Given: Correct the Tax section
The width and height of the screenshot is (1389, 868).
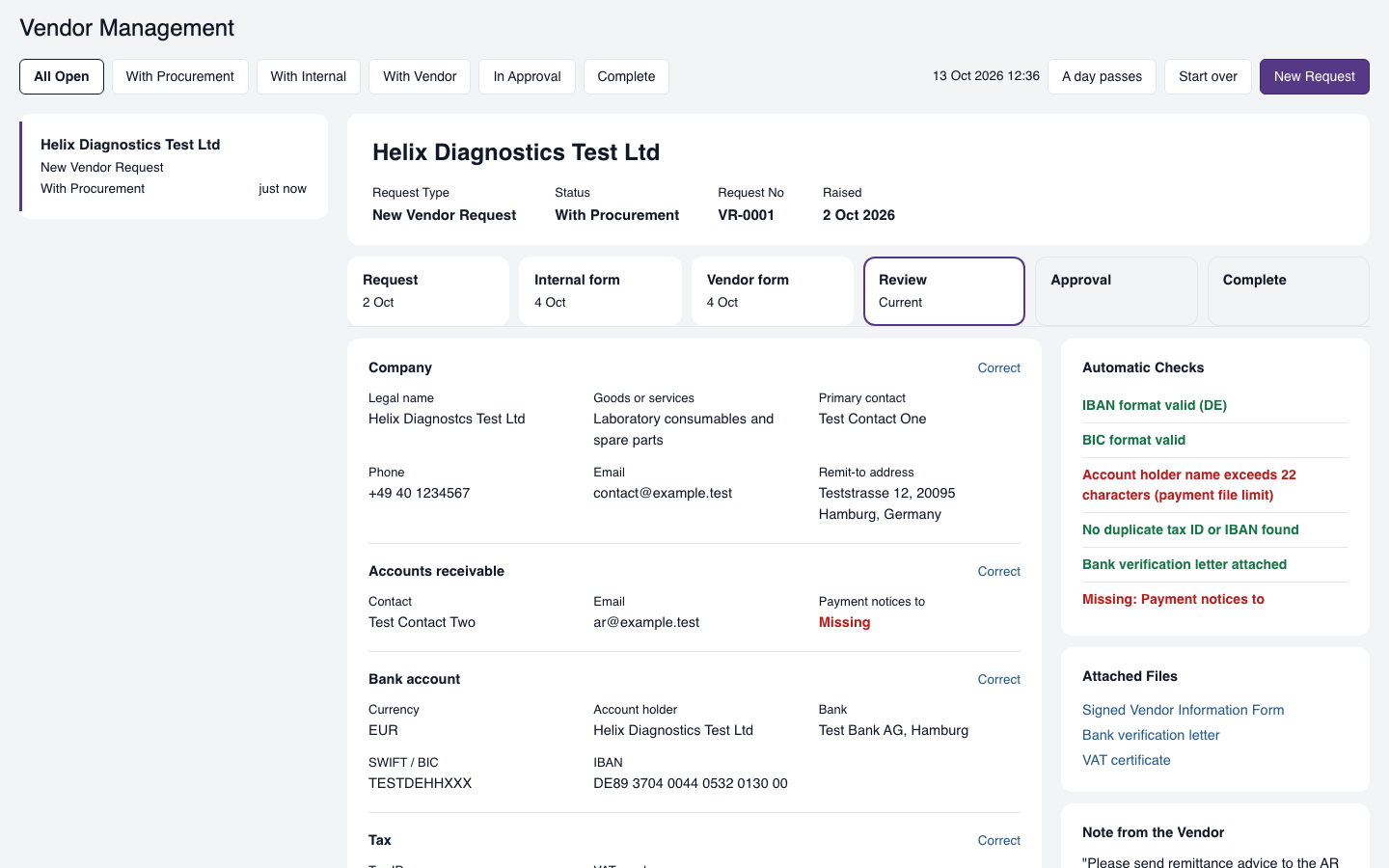Looking at the screenshot, I should point(998,840).
